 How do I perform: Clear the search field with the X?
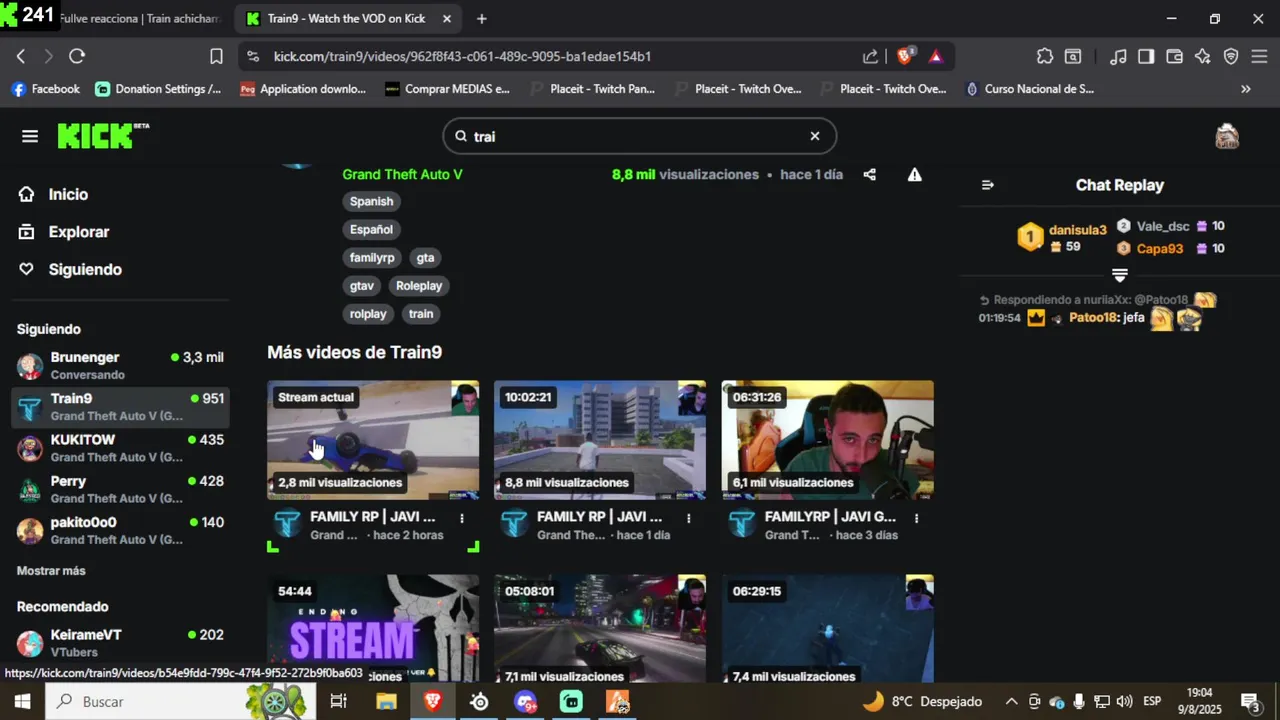(814, 136)
